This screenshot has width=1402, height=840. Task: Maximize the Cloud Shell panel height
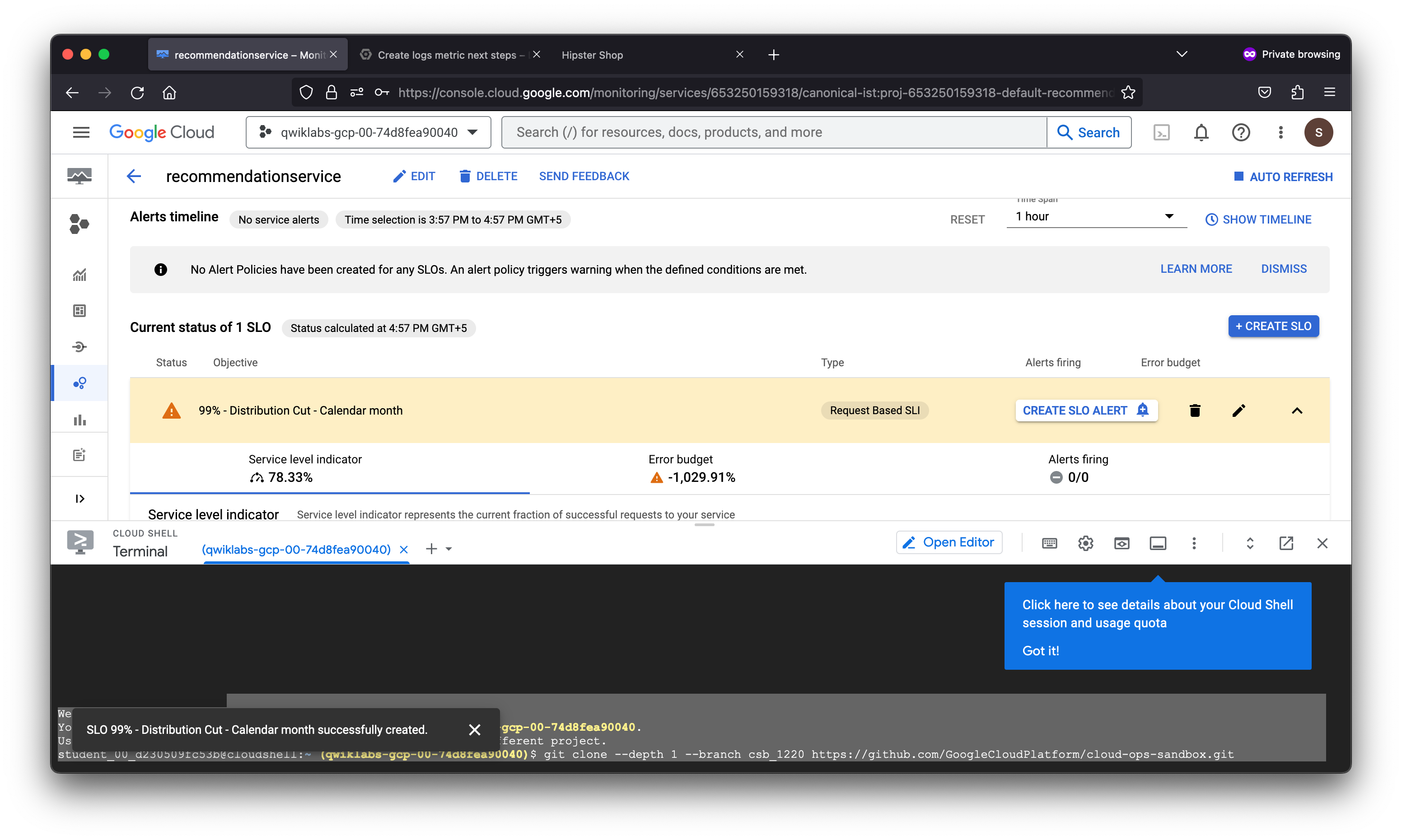click(x=1250, y=543)
